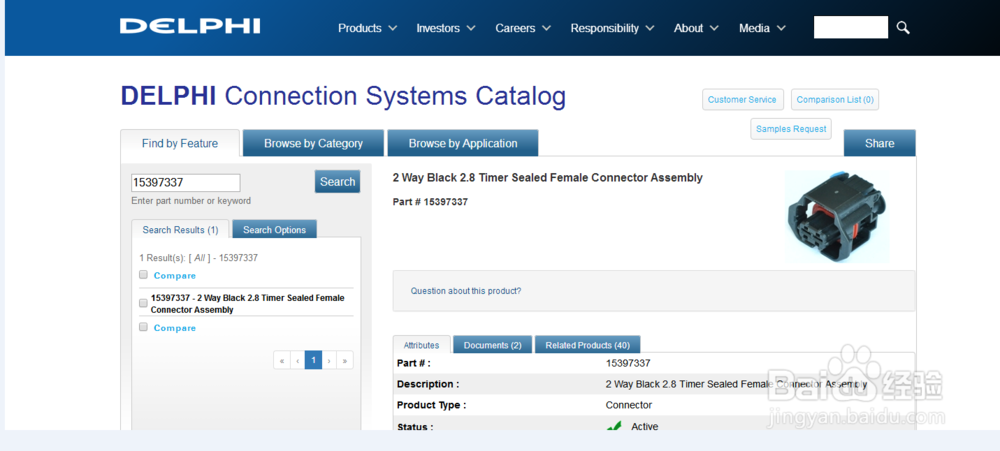Open the Careers dropdown
Viewport: 1000px width, 451px height.
[523, 28]
